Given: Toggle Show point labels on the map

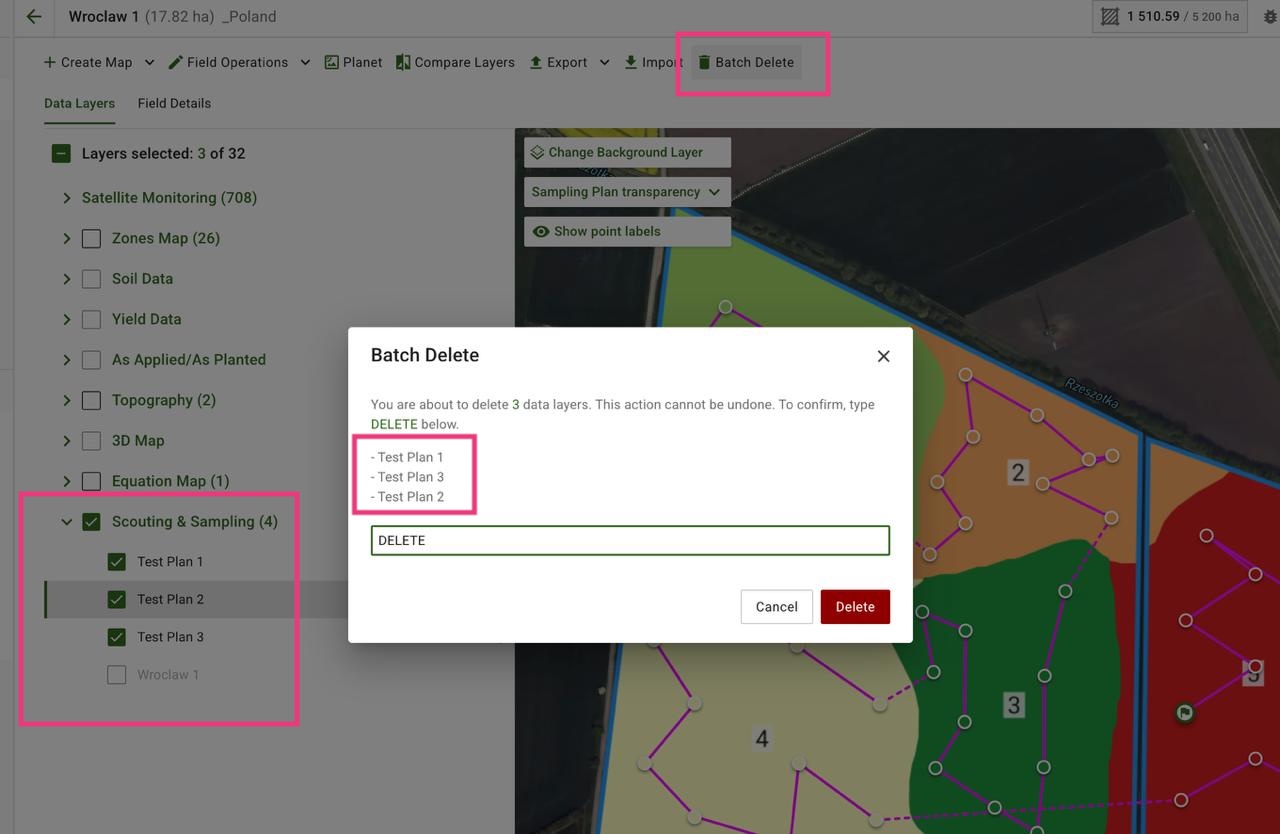Looking at the screenshot, I should [x=596, y=231].
